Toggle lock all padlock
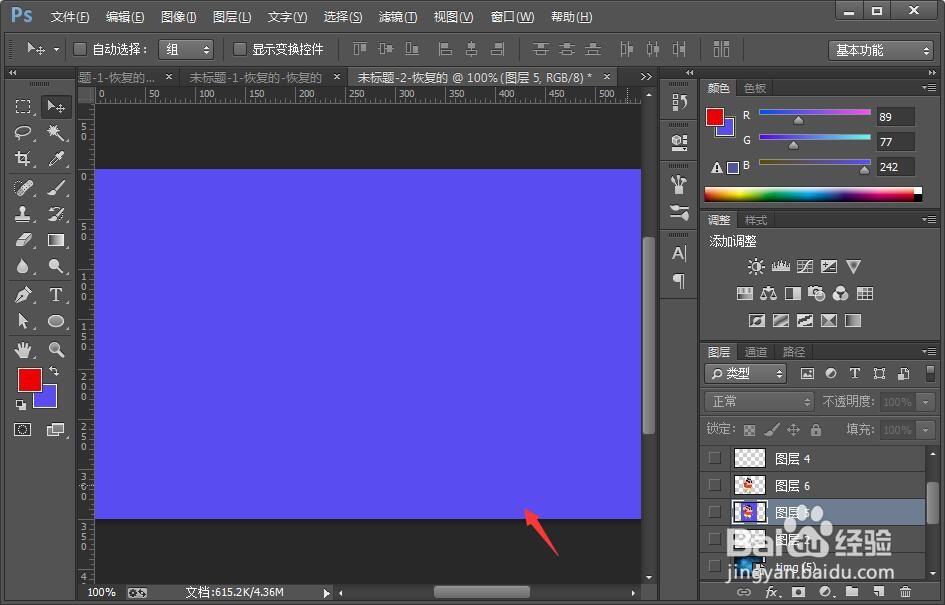Image resolution: width=945 pixels, height=605 pixels. tap(815, 430)
